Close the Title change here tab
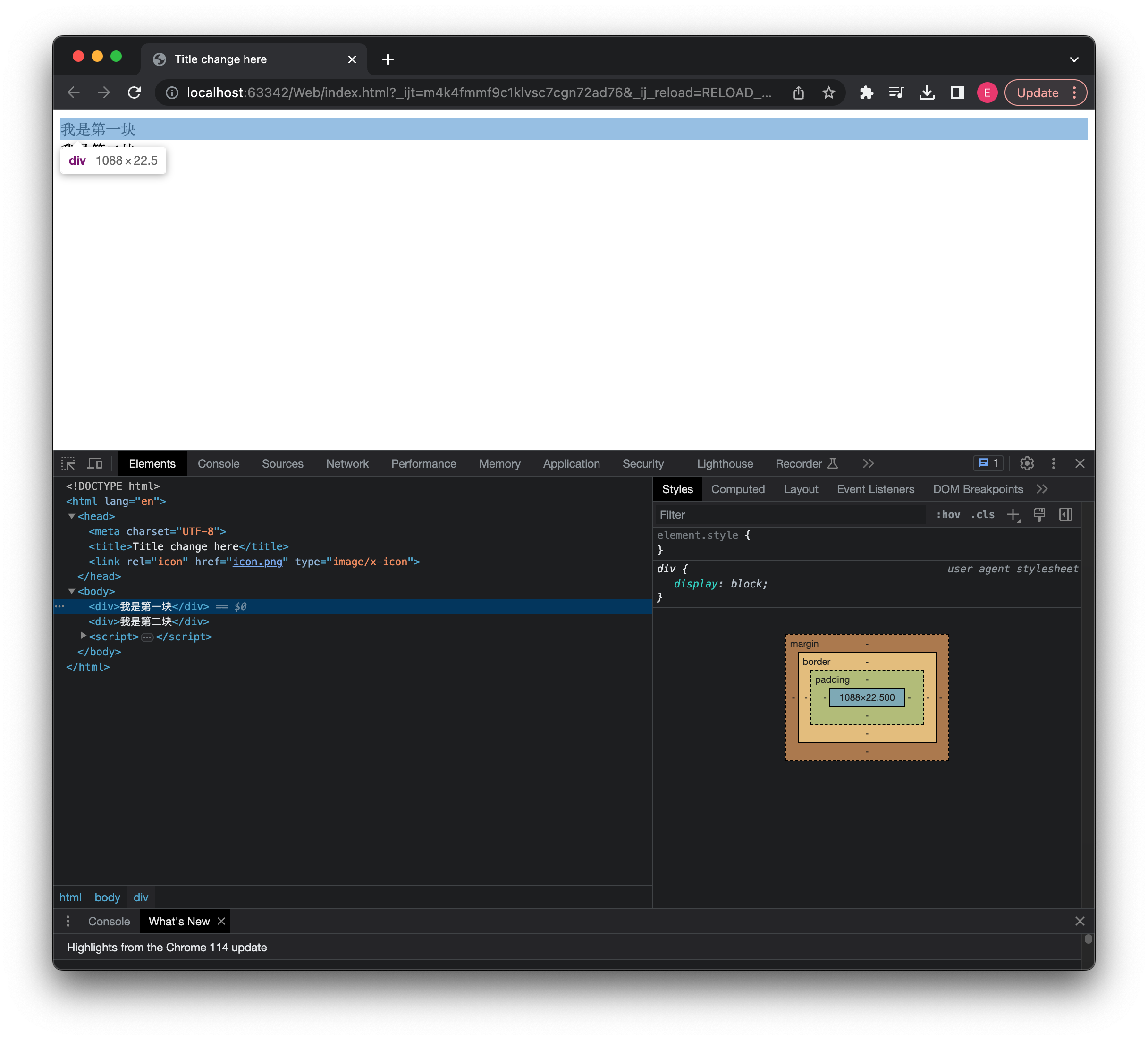Viewport: 1148px width, 1040px height. point(352,59)
